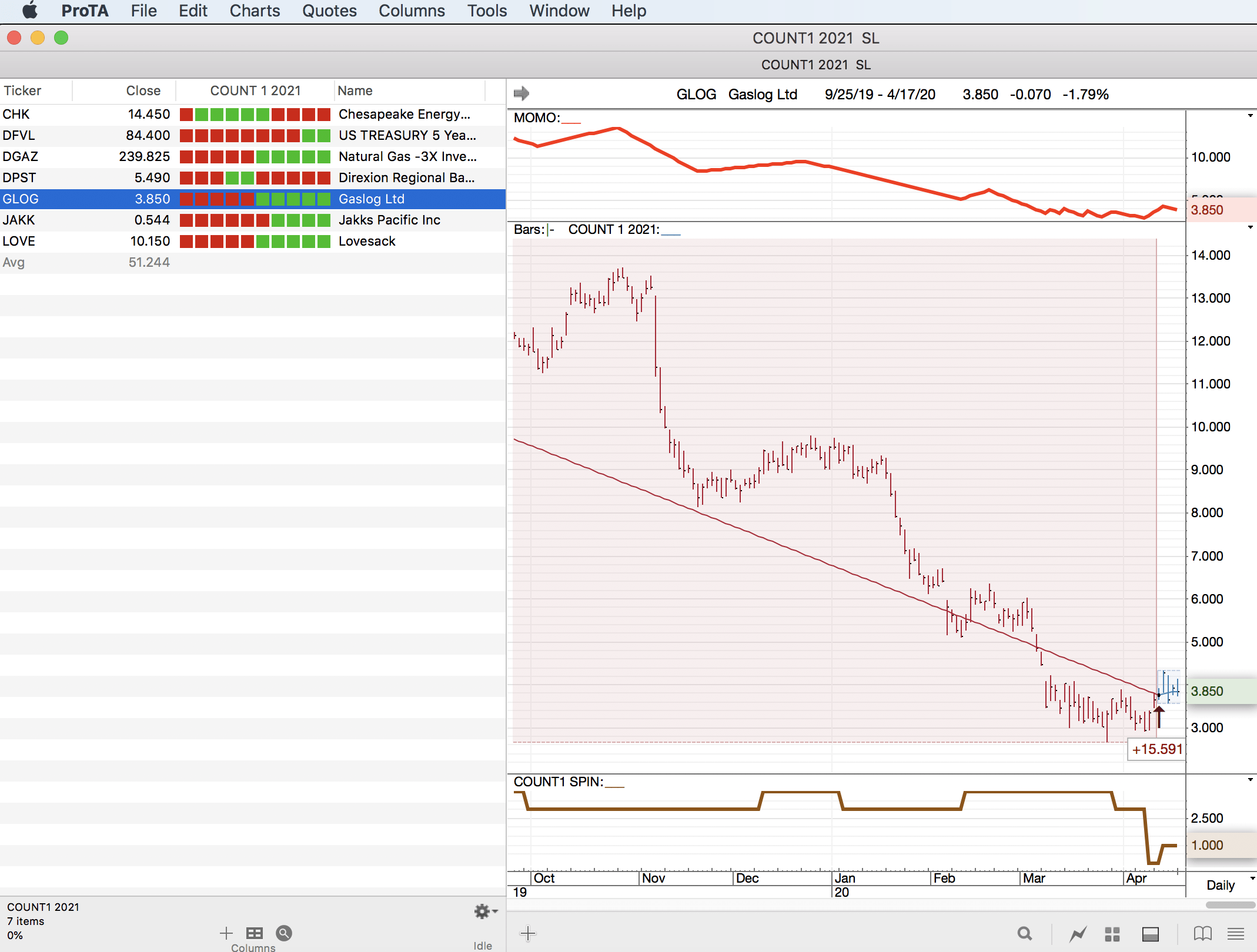Click the watchlist search magnifier icon

click(284, 933)
